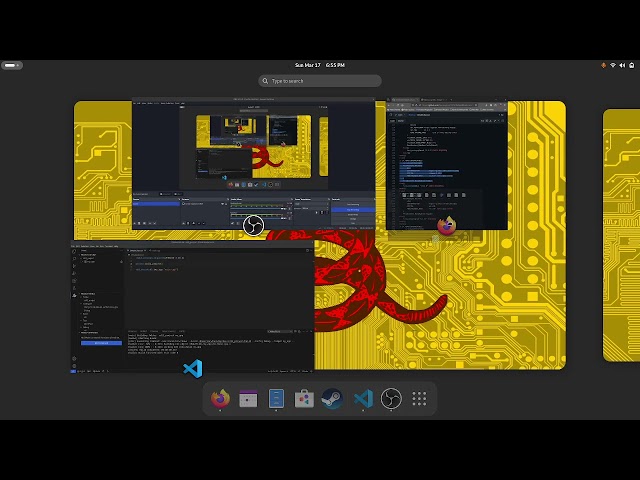Open a new tab in Firefox

451,100
